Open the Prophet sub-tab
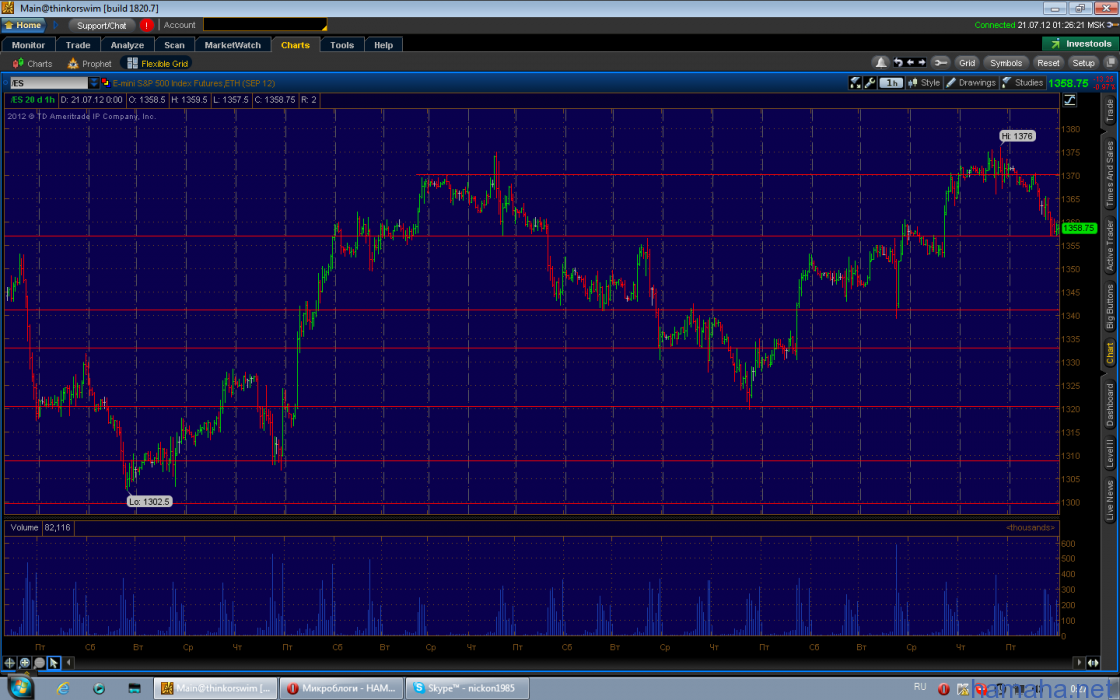The image size is (1120, 700). [89, 64]
